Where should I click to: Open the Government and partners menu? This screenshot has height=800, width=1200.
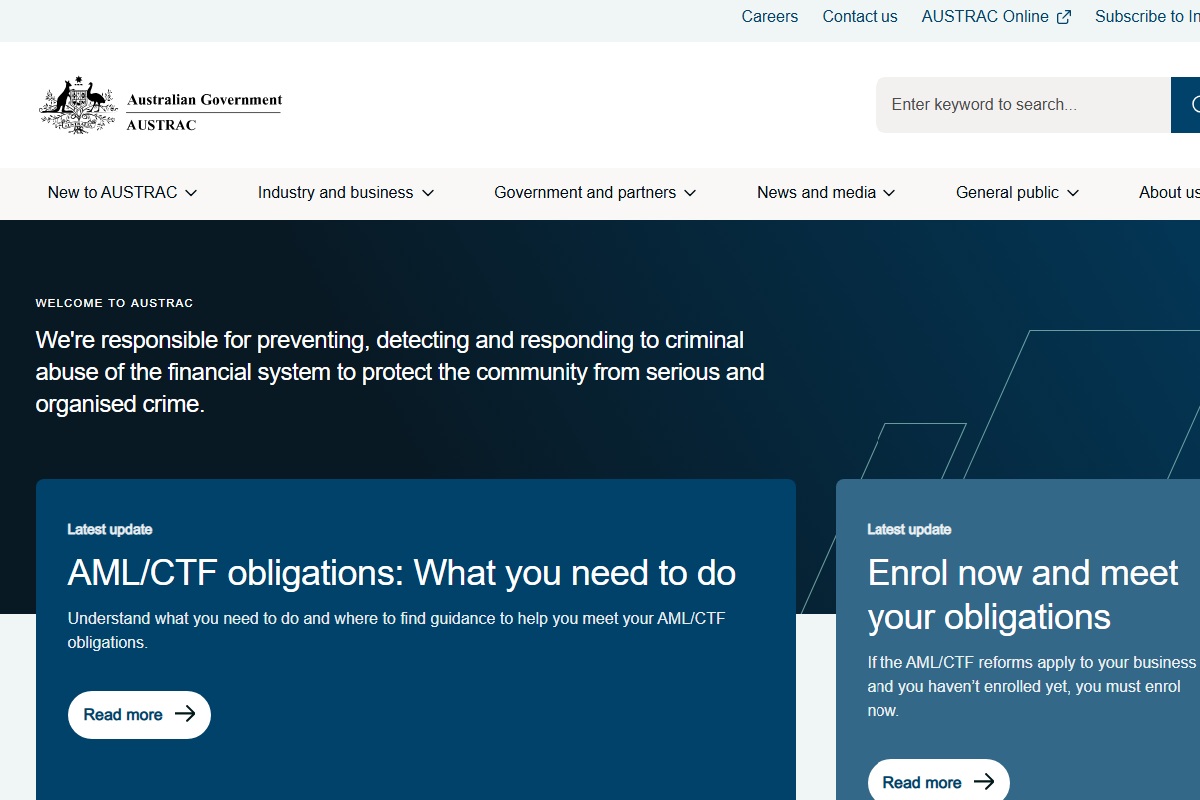(595, 193)
